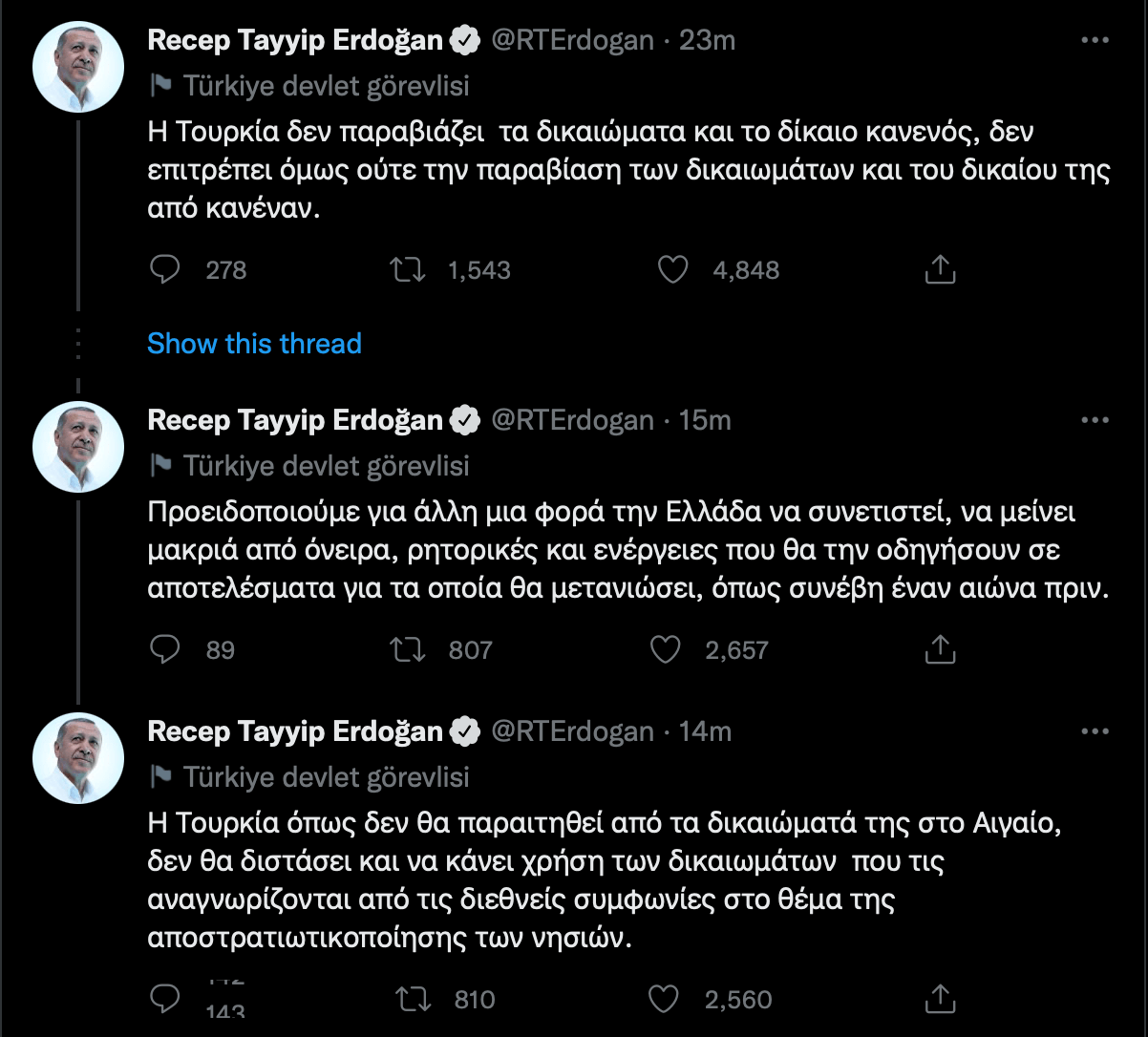The width and height of the screenshot is (1148, 1037).
Task: Open more options for the 15m tweet
Action: pyautogui.click(x=1094, y=420)
